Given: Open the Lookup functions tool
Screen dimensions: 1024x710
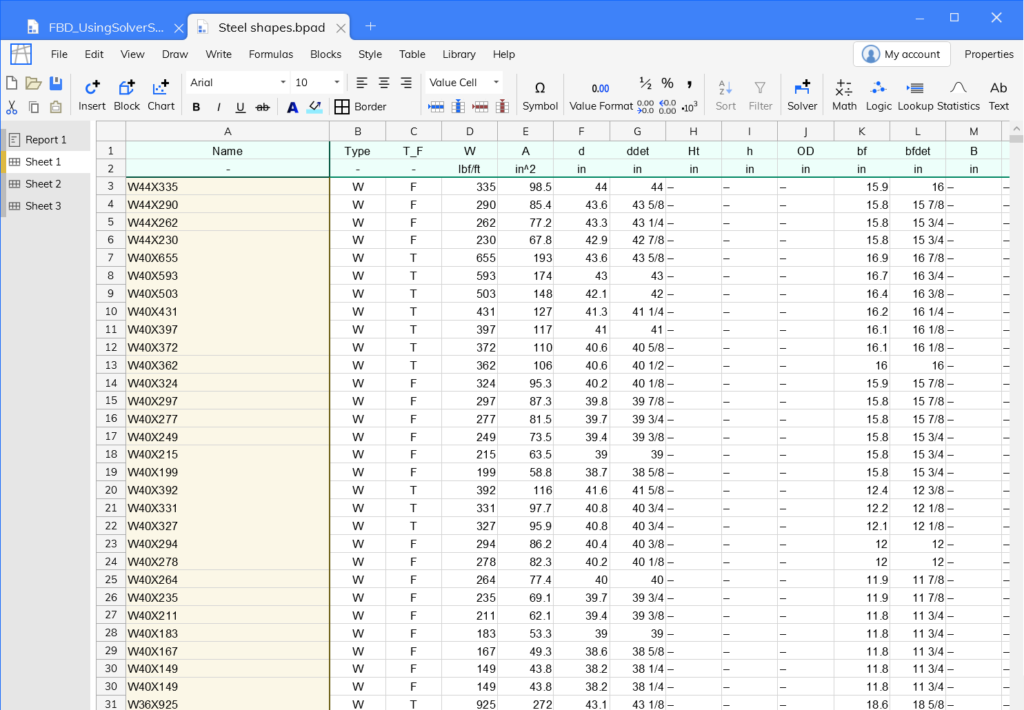Looking at the screenshot, I should 914,93.
